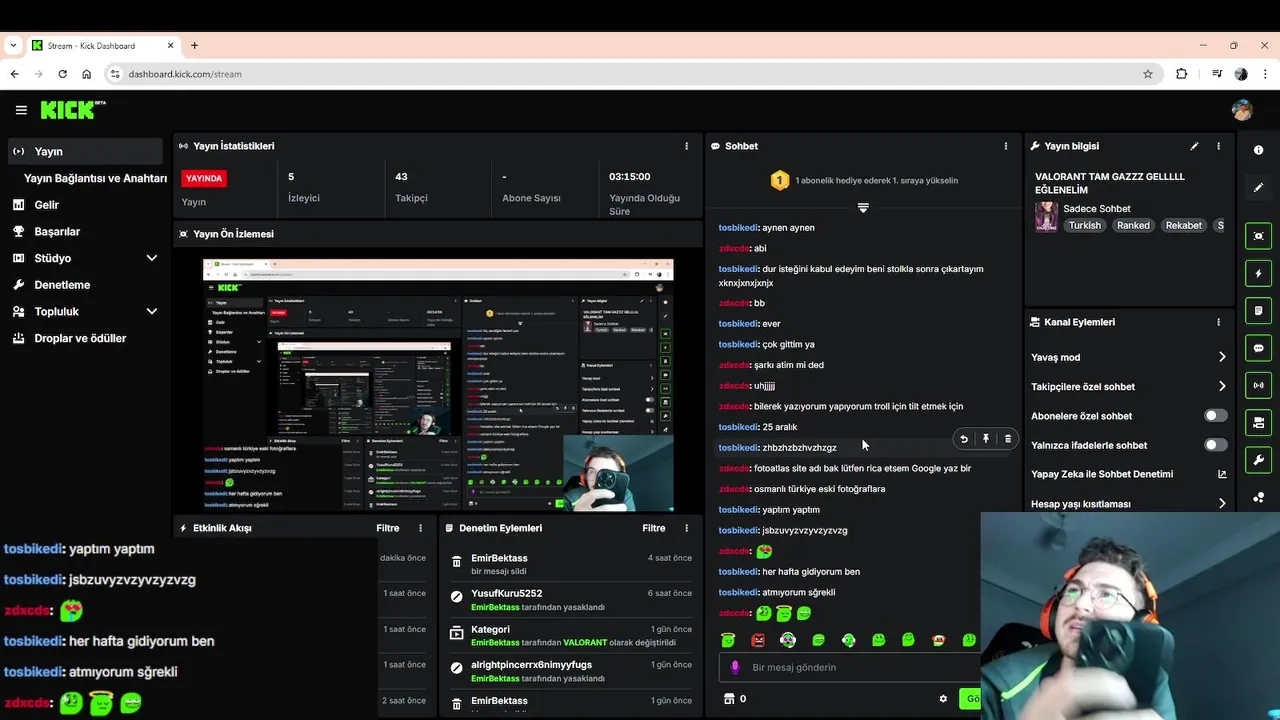Enable Abonelere özel sohbet toggle
This screenshot has height=720, width=1280.
click(x=1215, y=416)
